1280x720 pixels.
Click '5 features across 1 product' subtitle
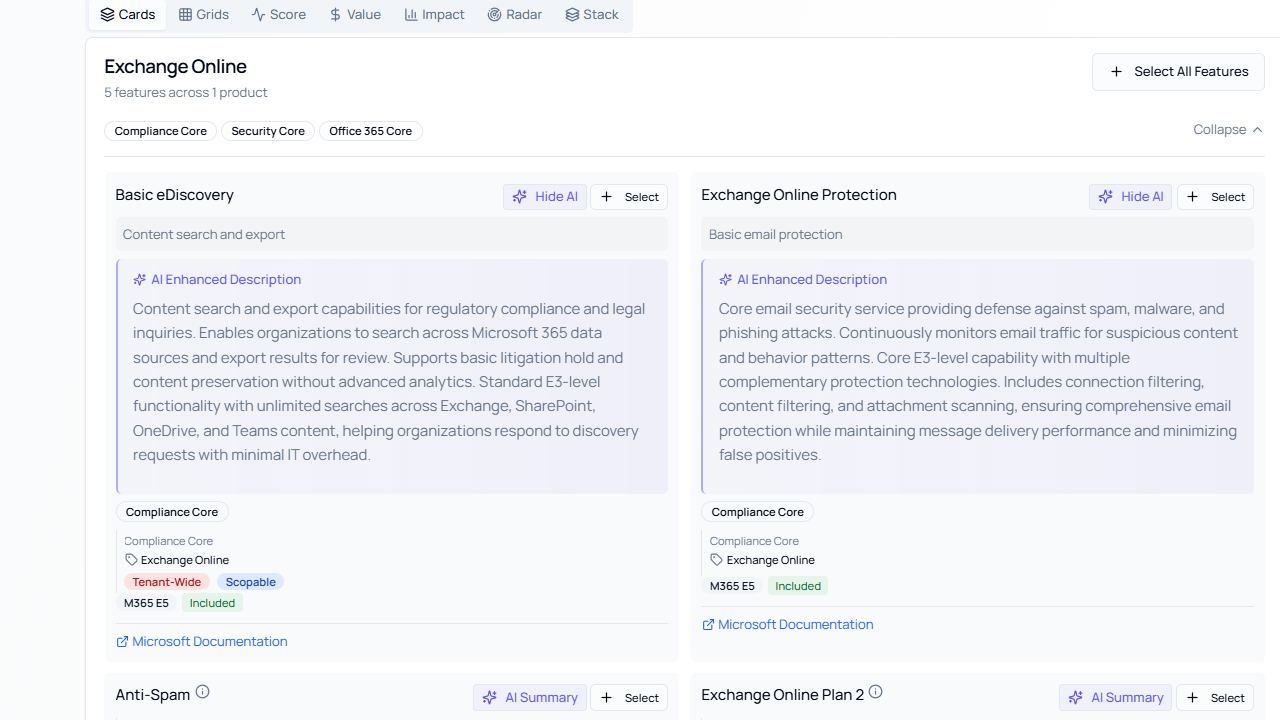coord(186,93)
